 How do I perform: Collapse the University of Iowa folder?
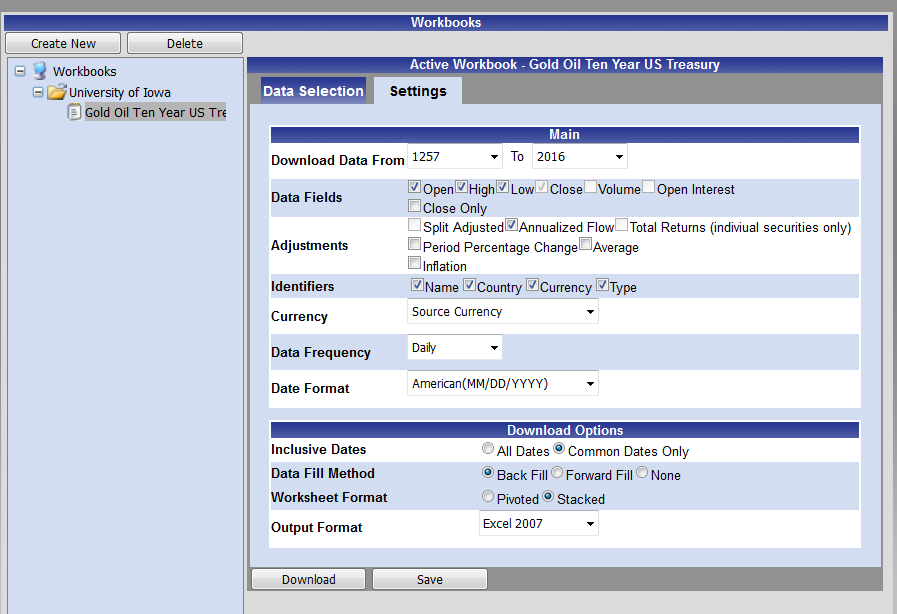(38, 92)
